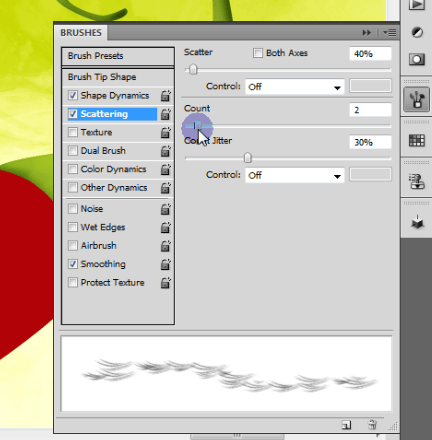Select the Texture options label
432x440 pixels.
[96, 132]
